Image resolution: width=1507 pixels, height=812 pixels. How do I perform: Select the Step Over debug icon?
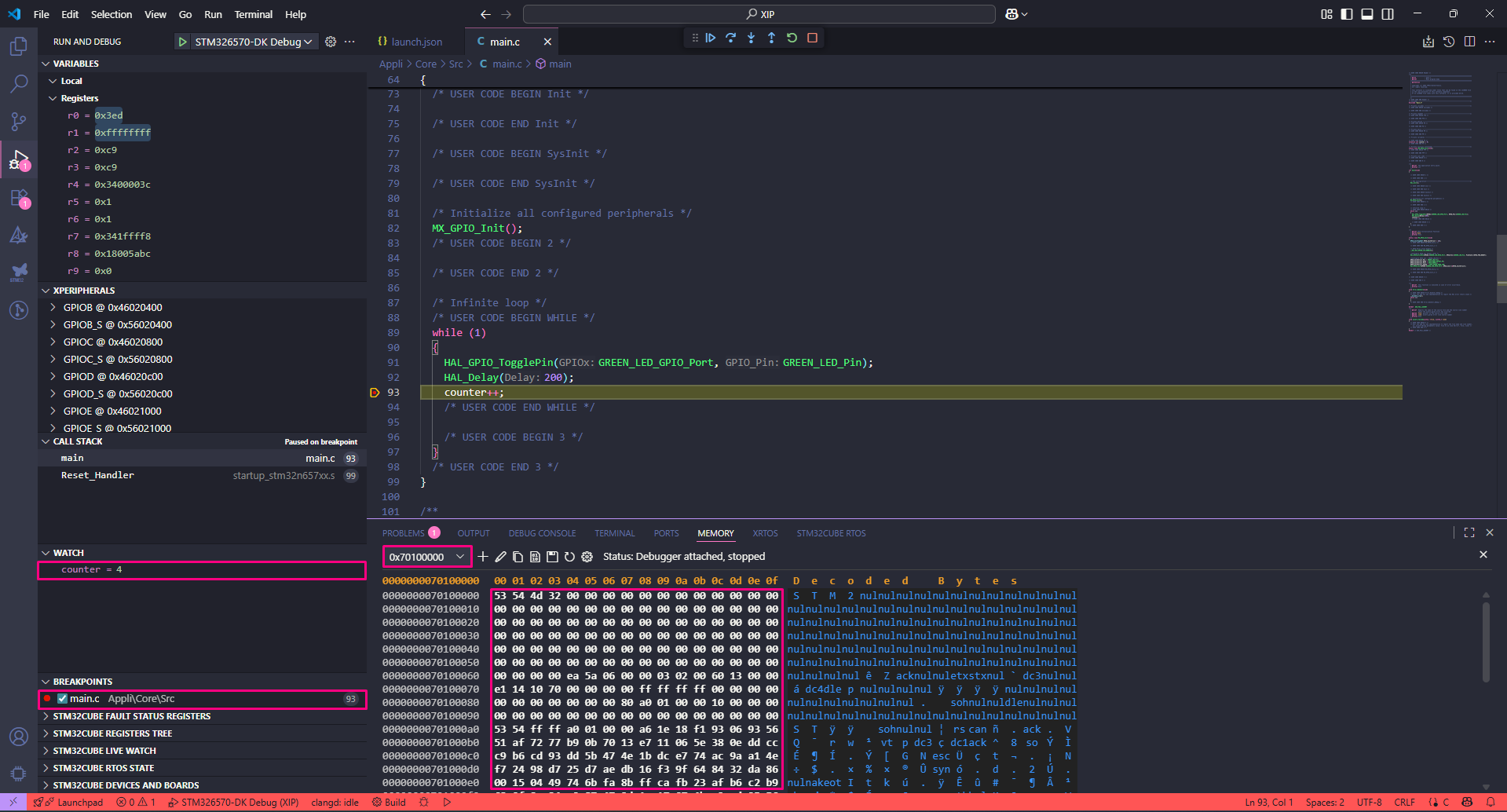pos(730,38)
